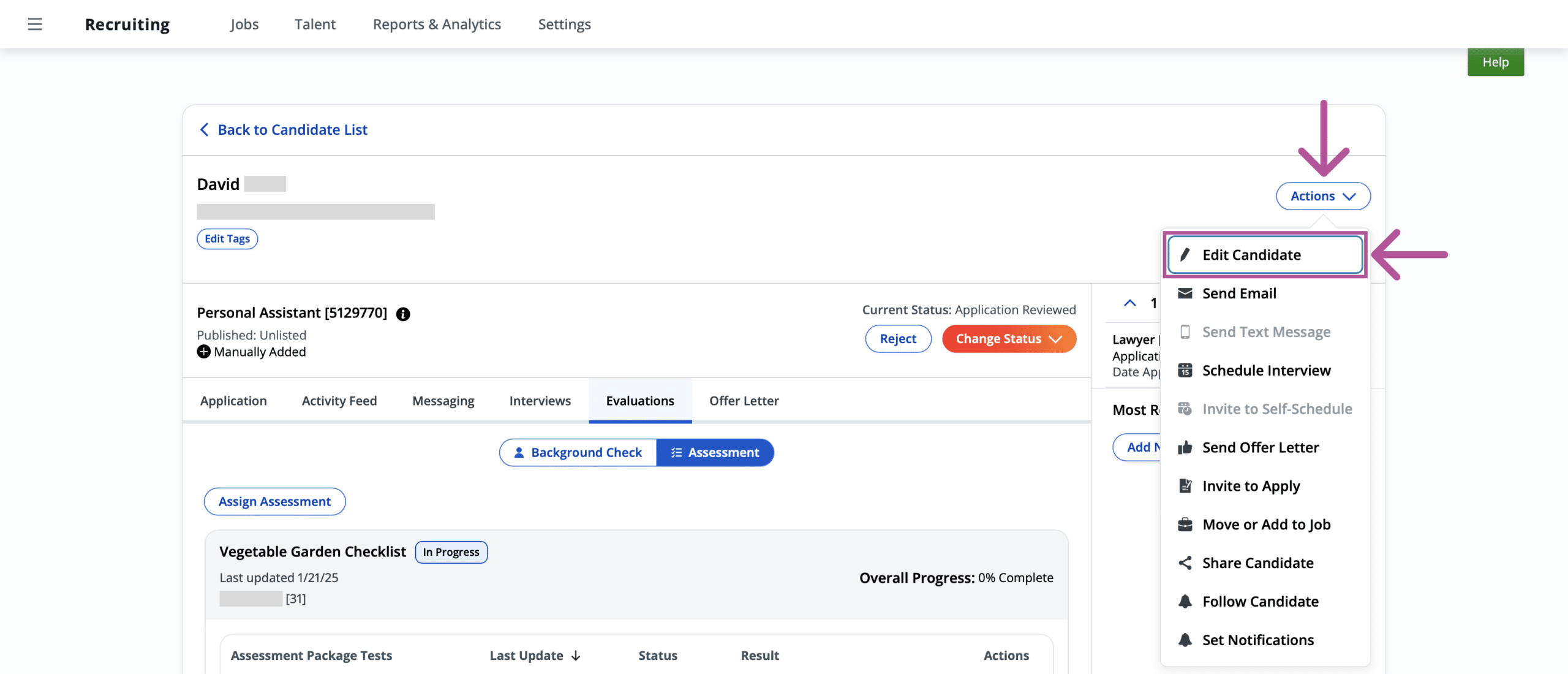Choose Edit Candidate from Actions menu
Viewport: 1568px width, 674px height.
(x=1265, y=255)
